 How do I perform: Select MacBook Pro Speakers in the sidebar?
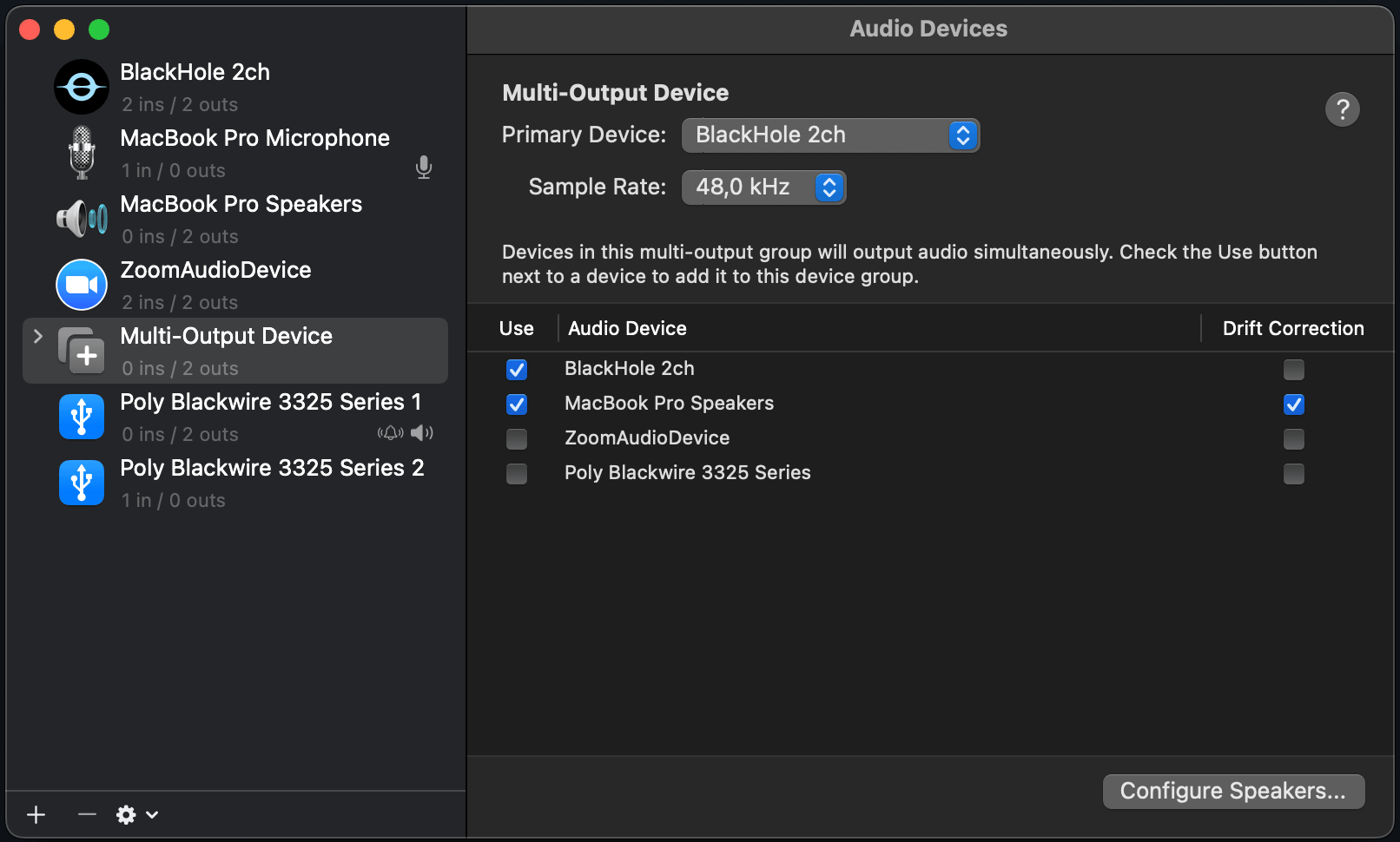tap(235, 219)
